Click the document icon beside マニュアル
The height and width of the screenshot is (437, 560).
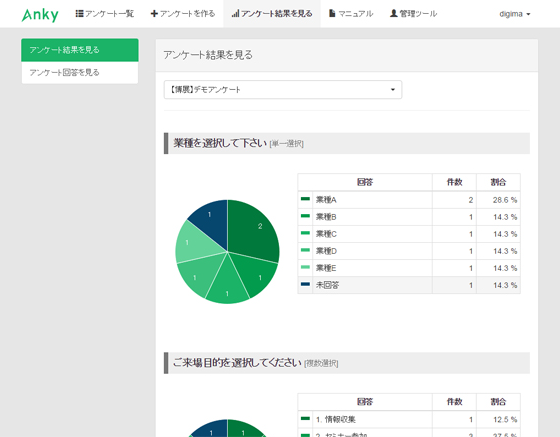(x=332, y=14)
